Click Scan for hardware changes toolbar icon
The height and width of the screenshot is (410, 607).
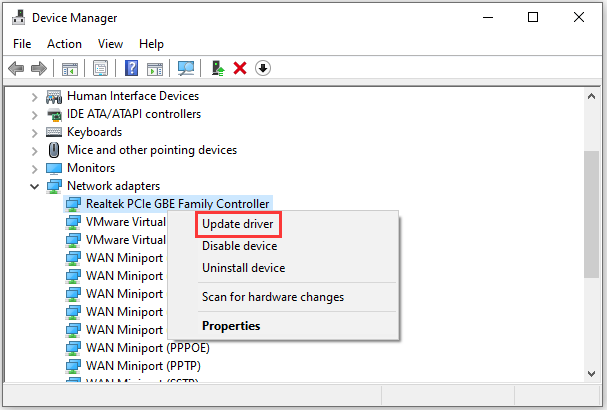pos(186,68)
